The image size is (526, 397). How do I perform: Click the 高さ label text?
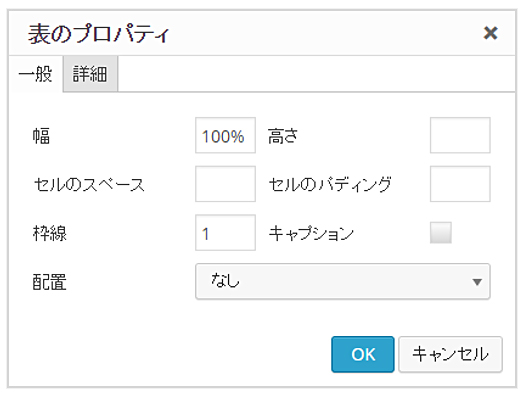[283, 136]
